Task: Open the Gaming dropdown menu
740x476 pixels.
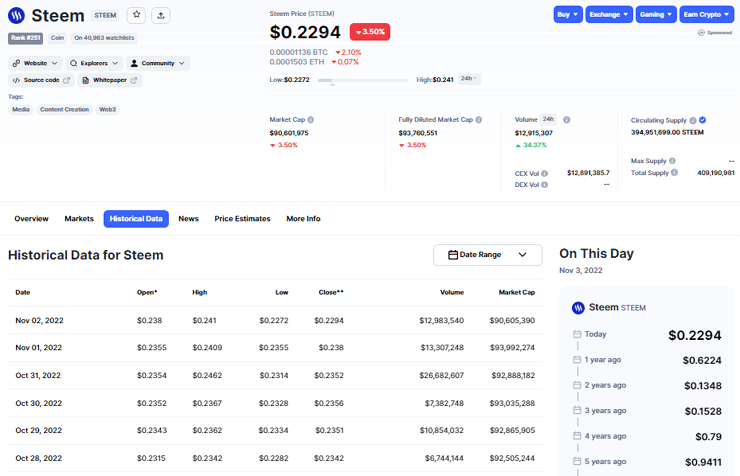Action: [656, 15]
